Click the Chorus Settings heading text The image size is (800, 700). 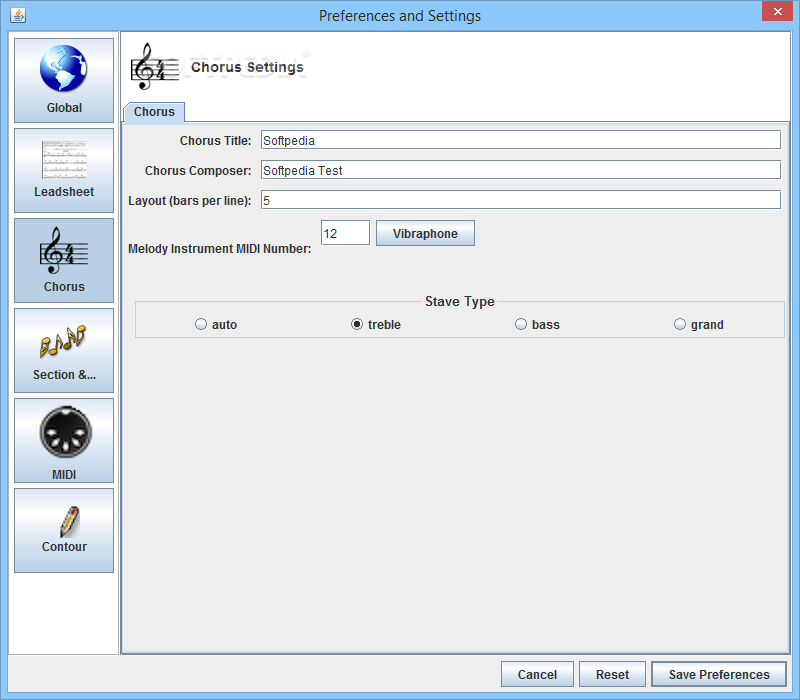click(247, 67)
